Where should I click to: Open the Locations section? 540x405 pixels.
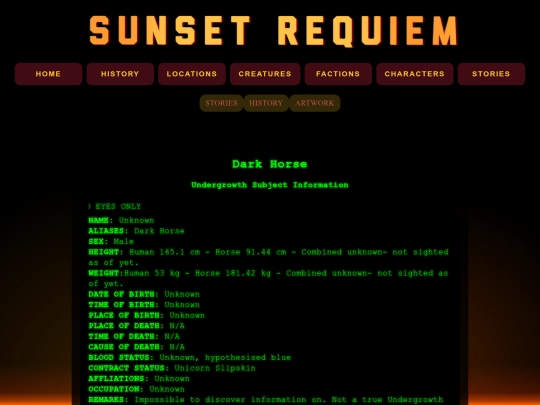(x=192, y=74)
